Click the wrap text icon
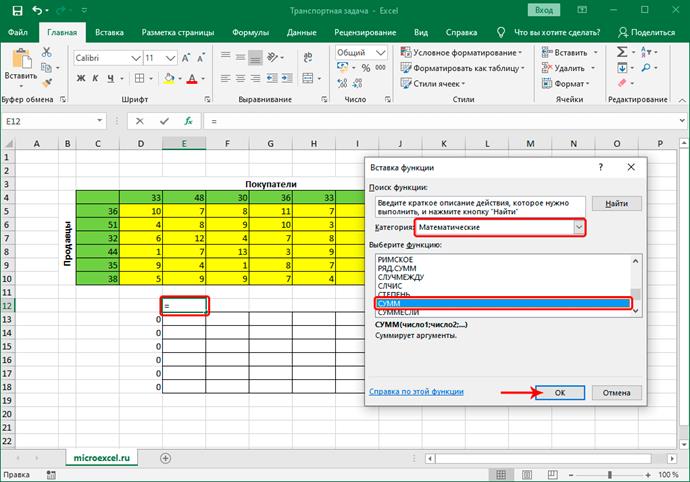690x482 pixels. click(x=308, y=57)
